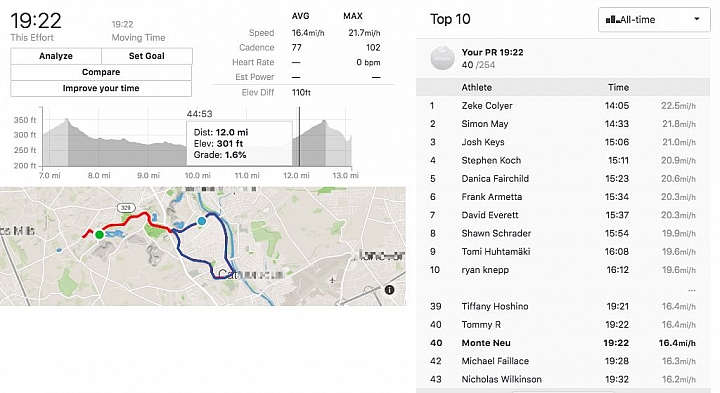
Task: Select Set Goal for this segment
Action: 146,56
